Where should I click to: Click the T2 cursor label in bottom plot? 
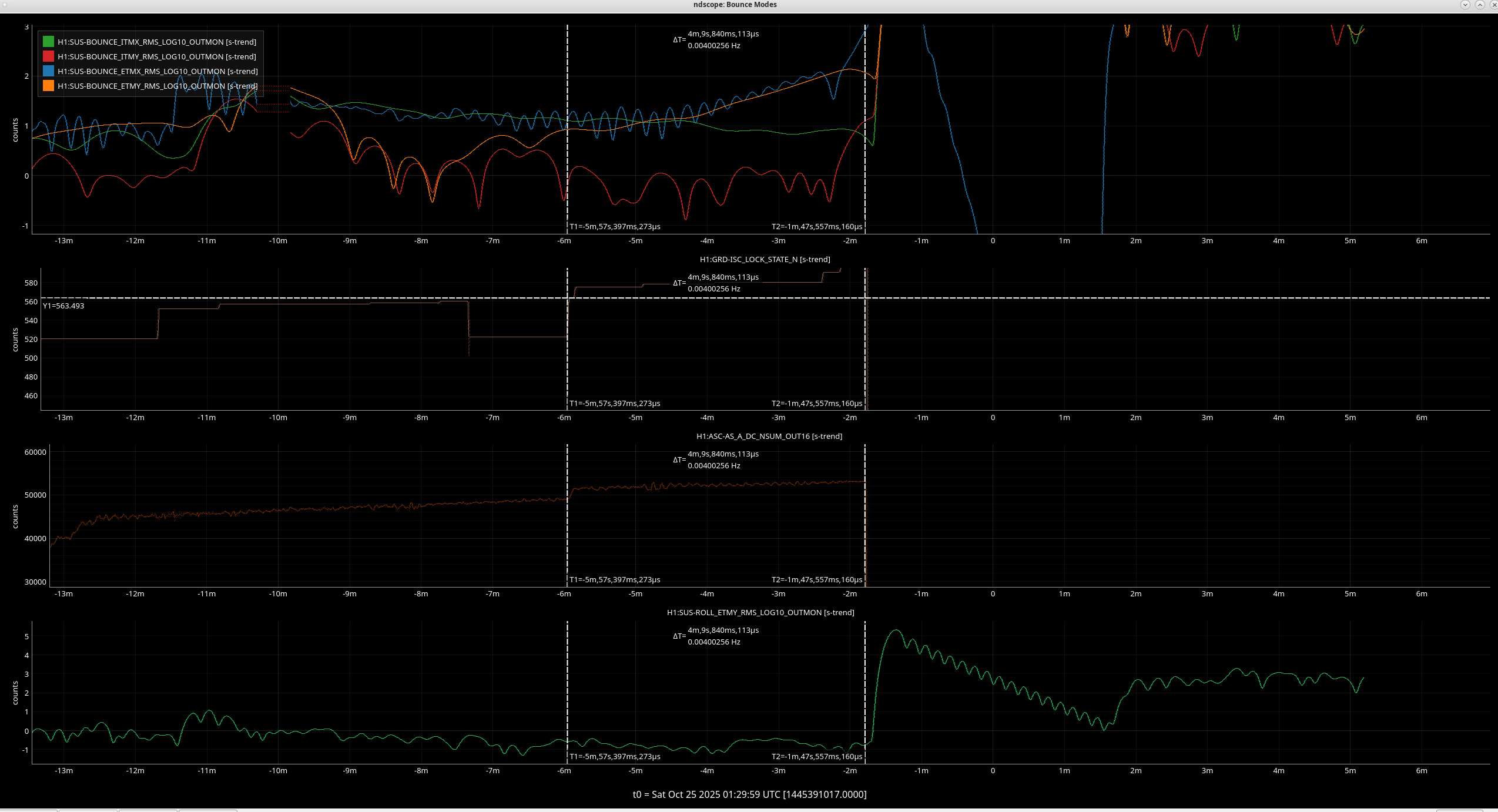(x=816, y=756)
